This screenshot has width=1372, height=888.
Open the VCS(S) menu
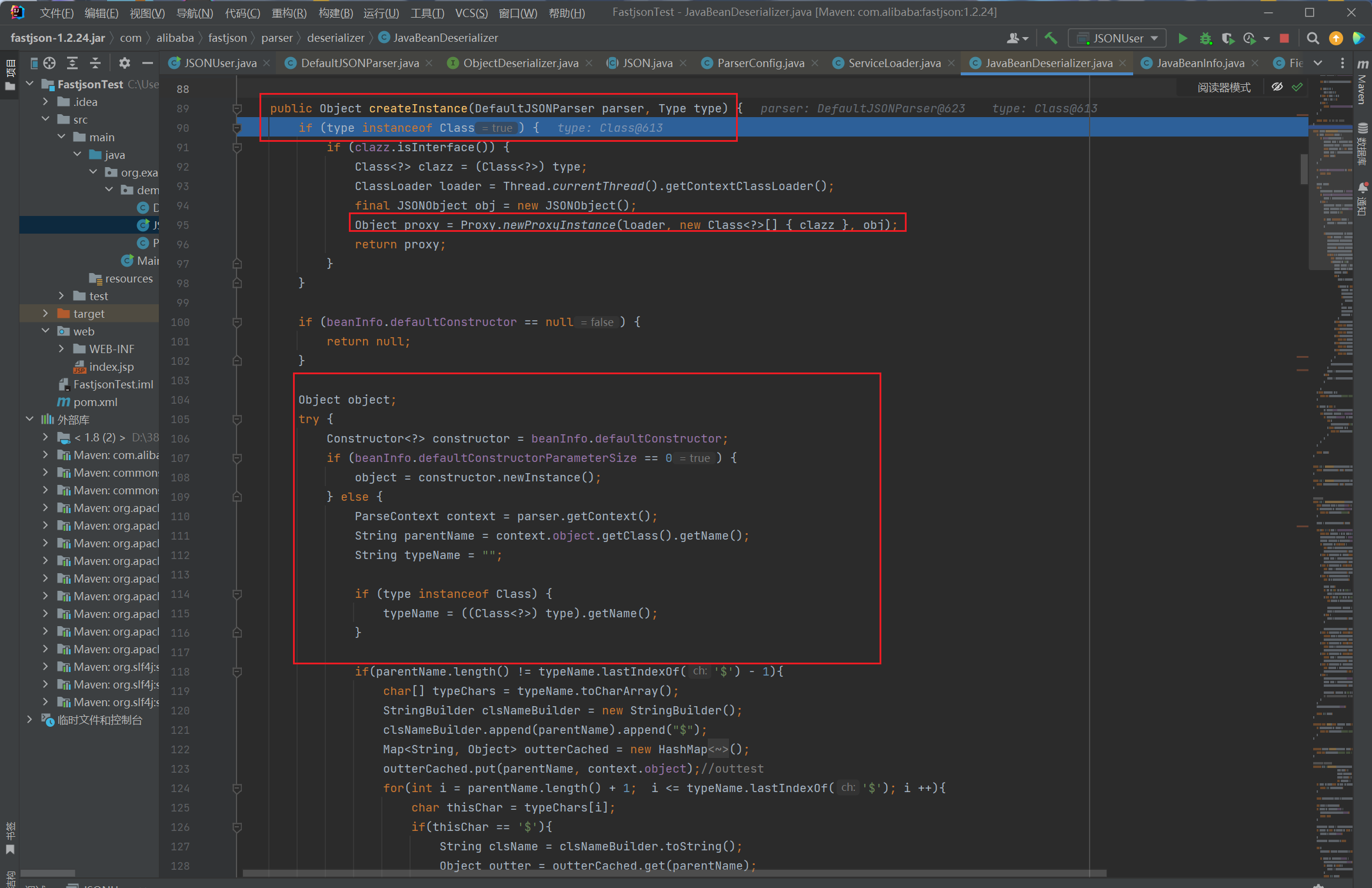point(471,13)
